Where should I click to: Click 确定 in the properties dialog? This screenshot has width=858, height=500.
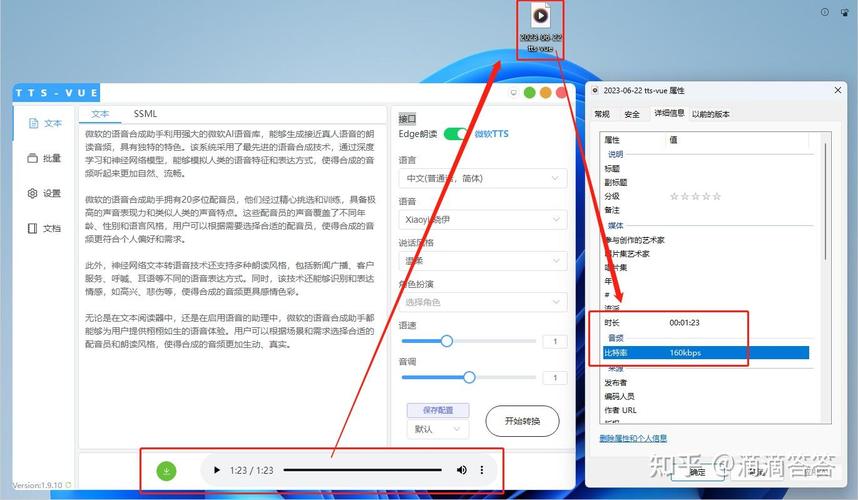698,472
